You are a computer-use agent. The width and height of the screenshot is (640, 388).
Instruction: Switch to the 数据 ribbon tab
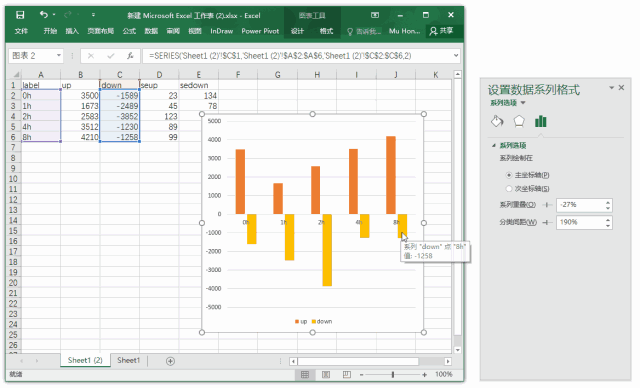click(x=151, y=31)
